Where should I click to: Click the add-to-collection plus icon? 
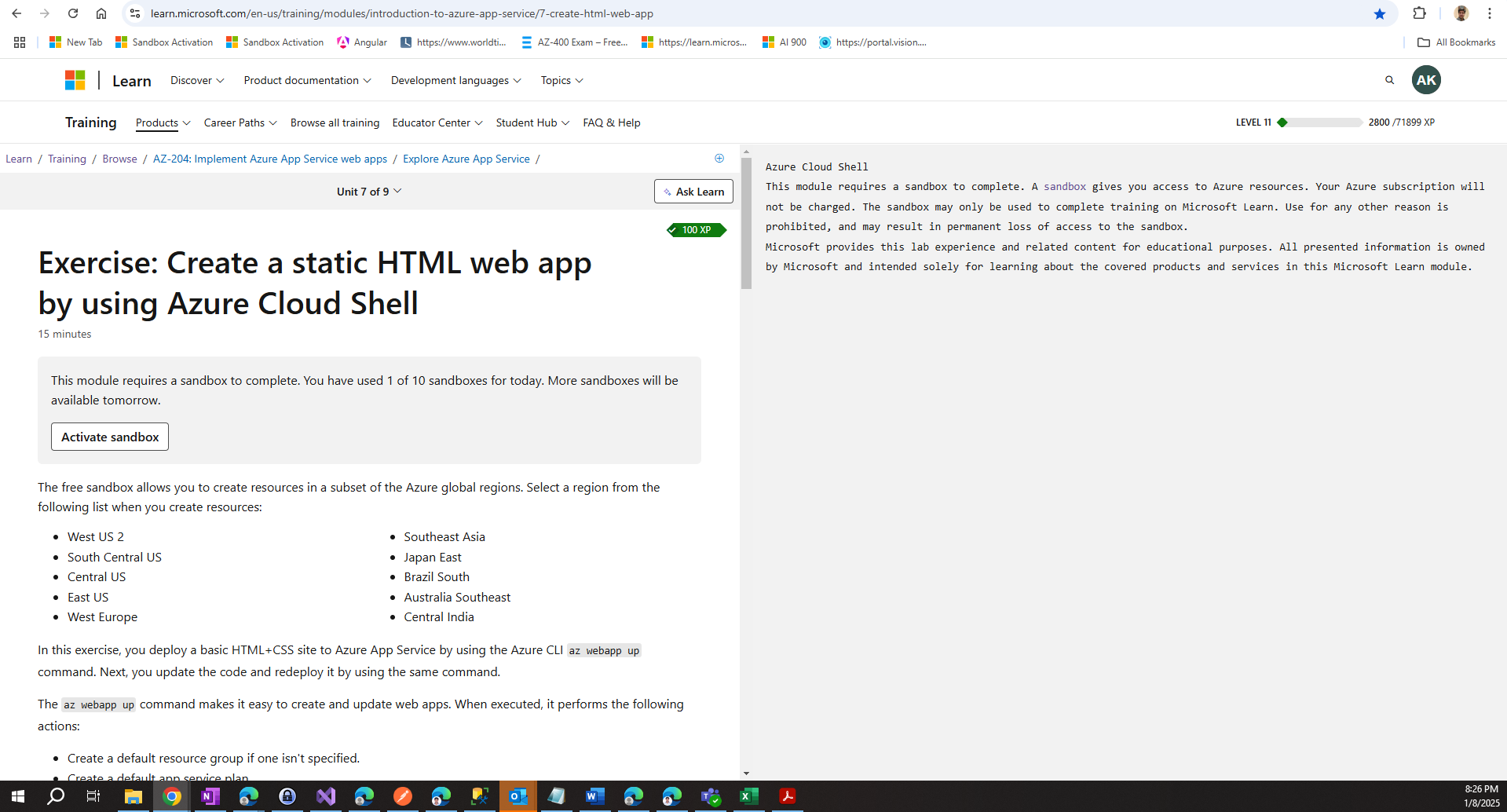pyautogui.click(x=719, y=159)
